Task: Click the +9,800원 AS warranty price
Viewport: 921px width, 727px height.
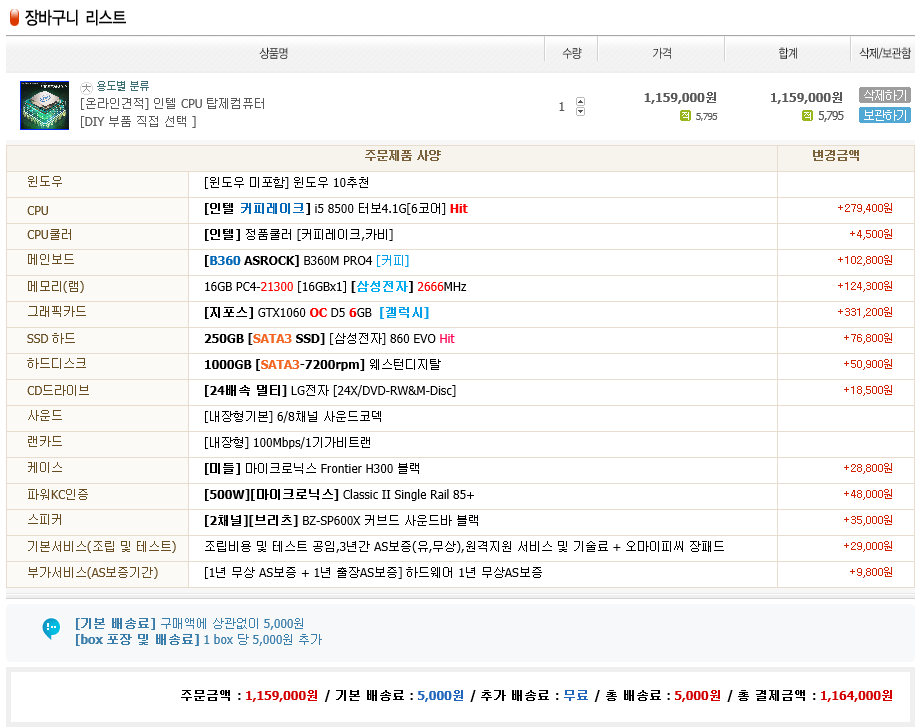Action: (x=870, y=571)
